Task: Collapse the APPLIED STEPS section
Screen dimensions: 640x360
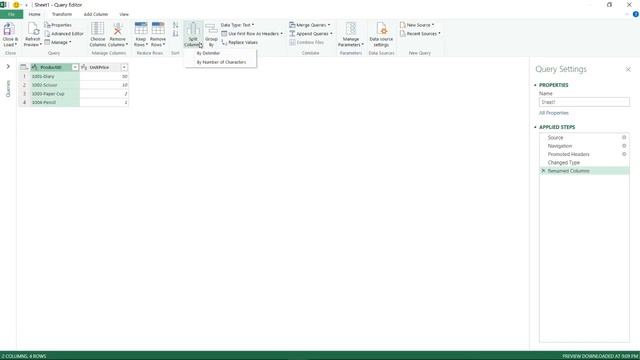Action: (x=536, y=127)
